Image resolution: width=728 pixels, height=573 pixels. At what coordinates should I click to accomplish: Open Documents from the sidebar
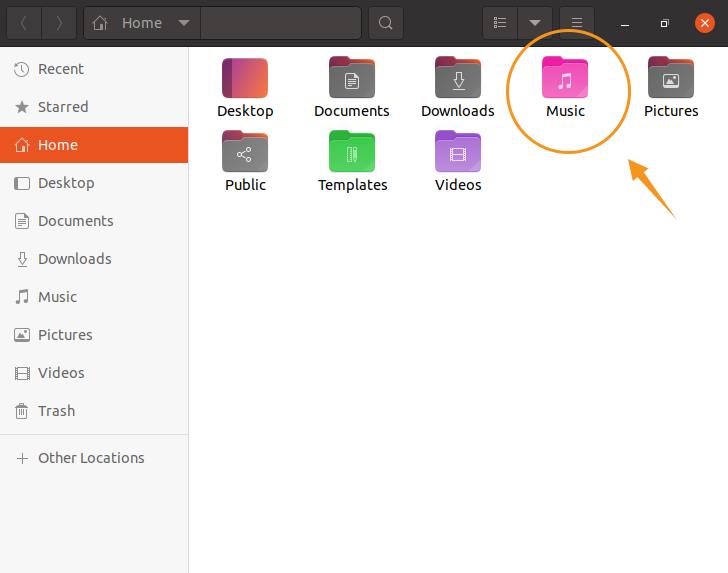pyautogui.click(x=94, y=221)
